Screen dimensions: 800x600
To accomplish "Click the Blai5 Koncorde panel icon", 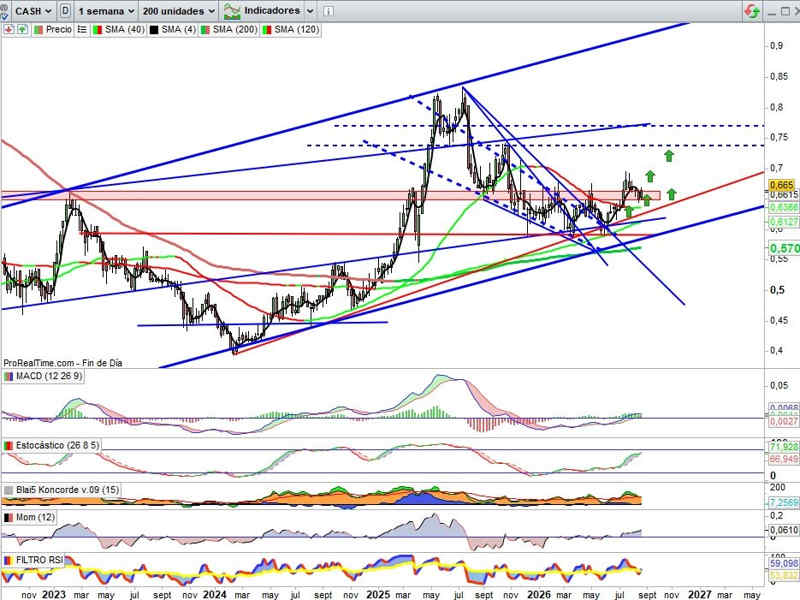I will click(8, 490).
